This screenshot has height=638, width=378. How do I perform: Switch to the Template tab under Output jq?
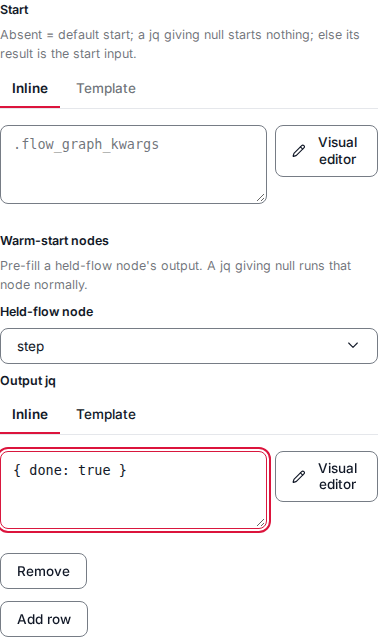click(x=106, y=414)
